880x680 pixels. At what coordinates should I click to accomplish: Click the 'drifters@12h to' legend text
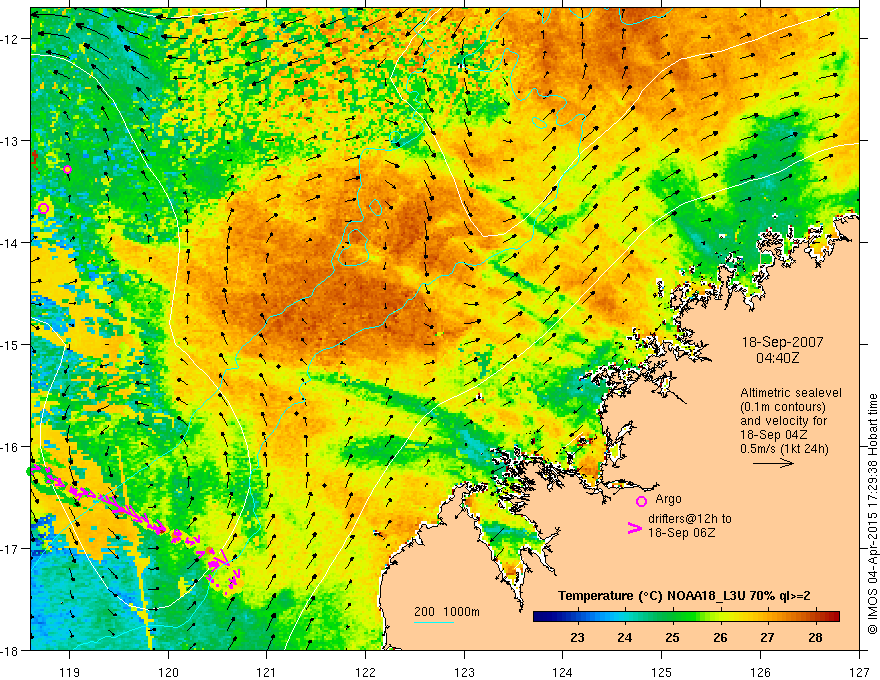[x=690, y=519]
